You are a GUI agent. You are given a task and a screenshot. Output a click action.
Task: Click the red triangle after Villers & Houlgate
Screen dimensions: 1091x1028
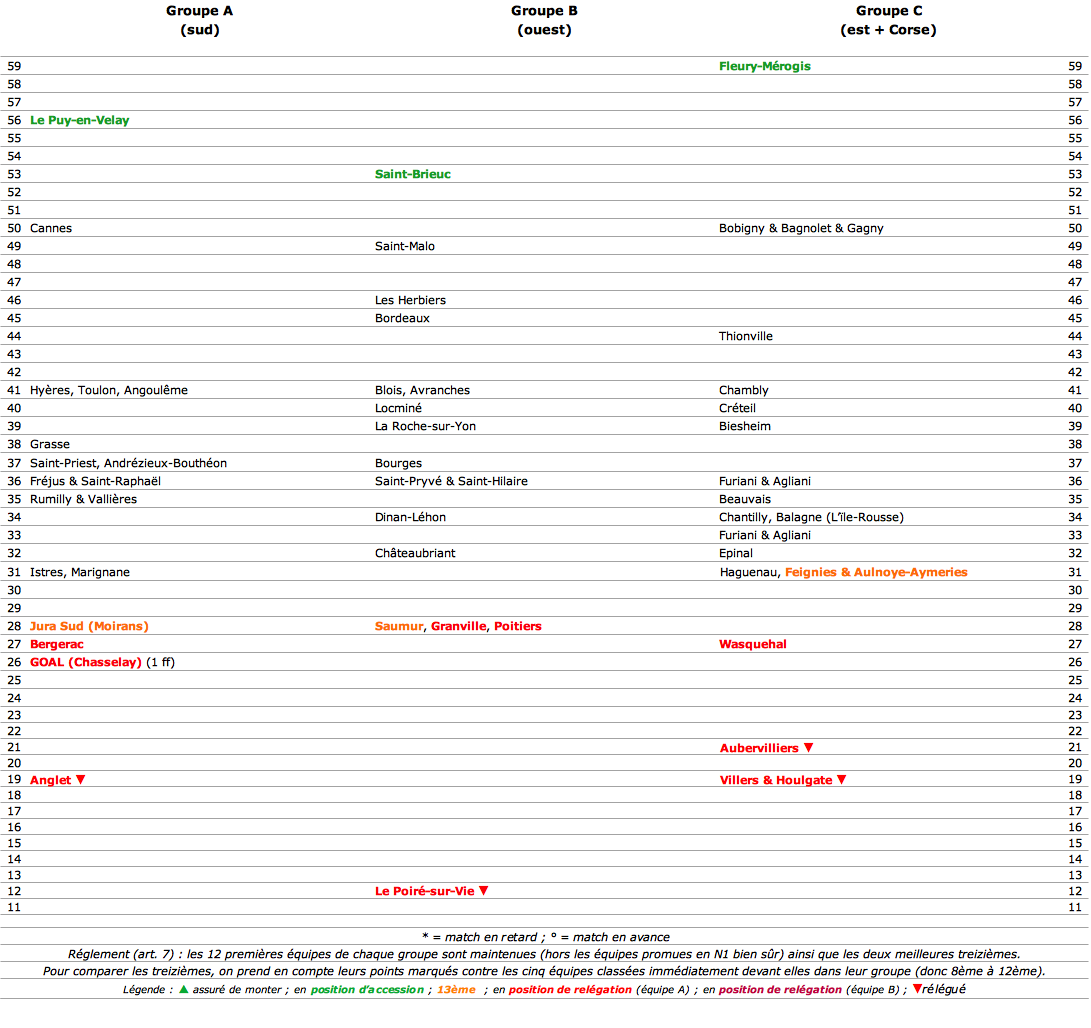pyautogui.click(x=841, y=780)
